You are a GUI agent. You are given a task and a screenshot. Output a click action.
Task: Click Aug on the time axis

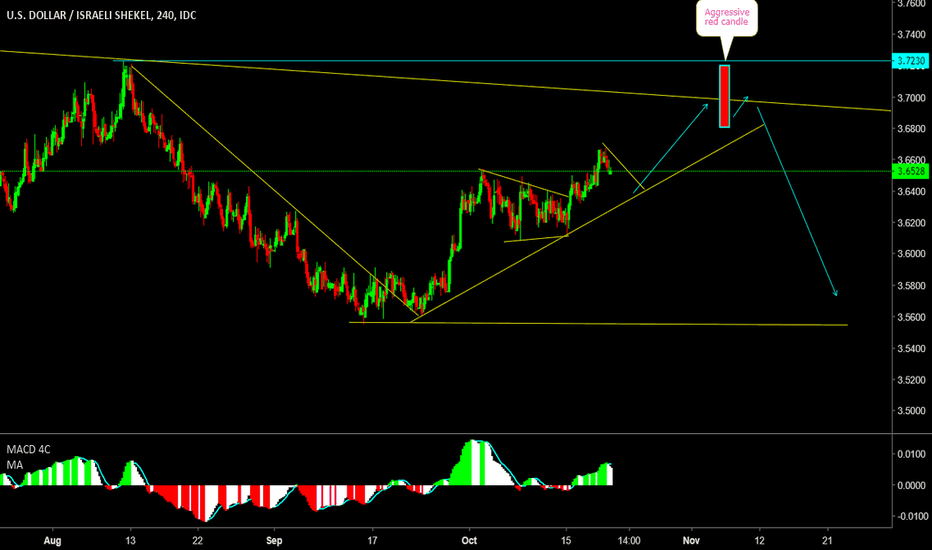pyautogui.click(x=53, y=540)
